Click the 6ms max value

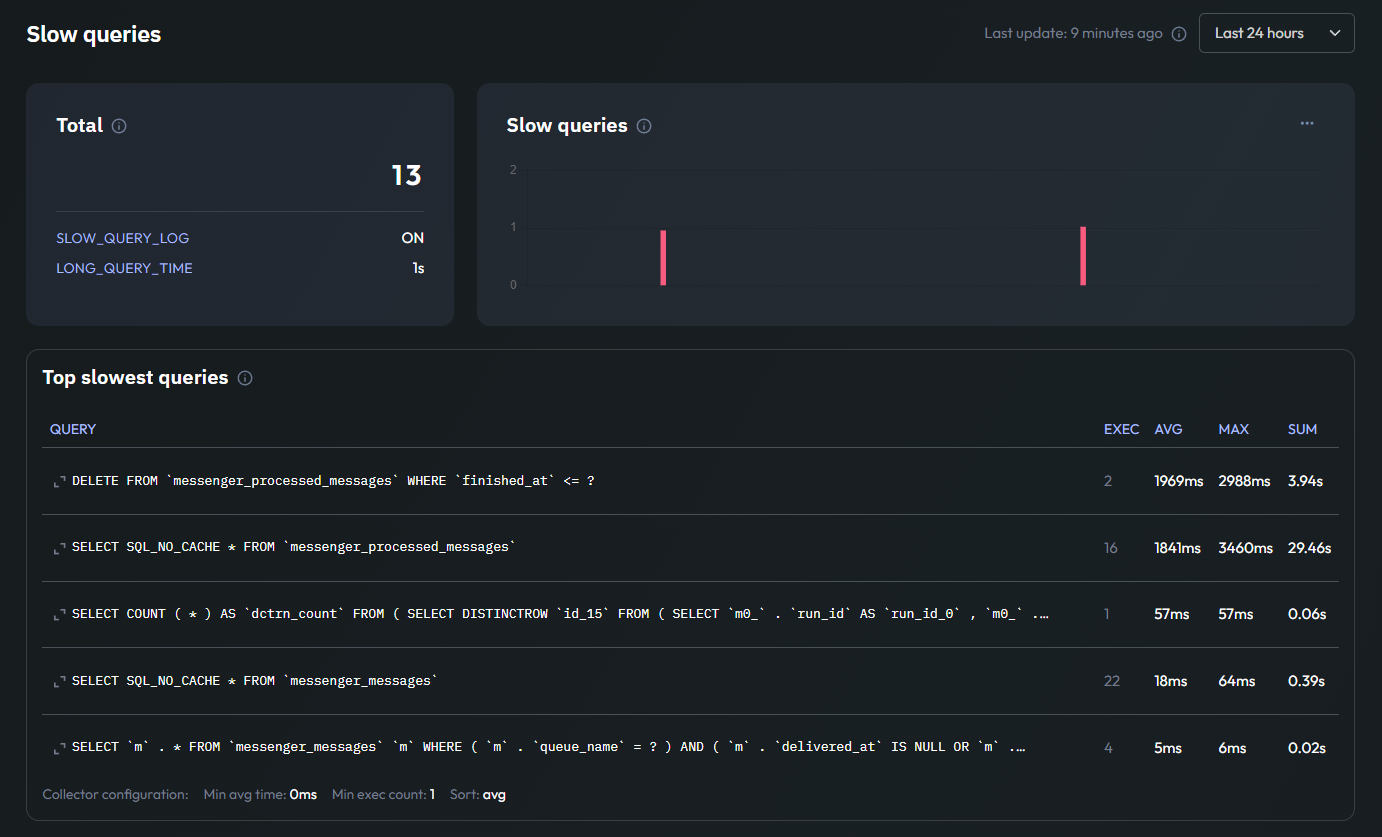(1232, 748)
